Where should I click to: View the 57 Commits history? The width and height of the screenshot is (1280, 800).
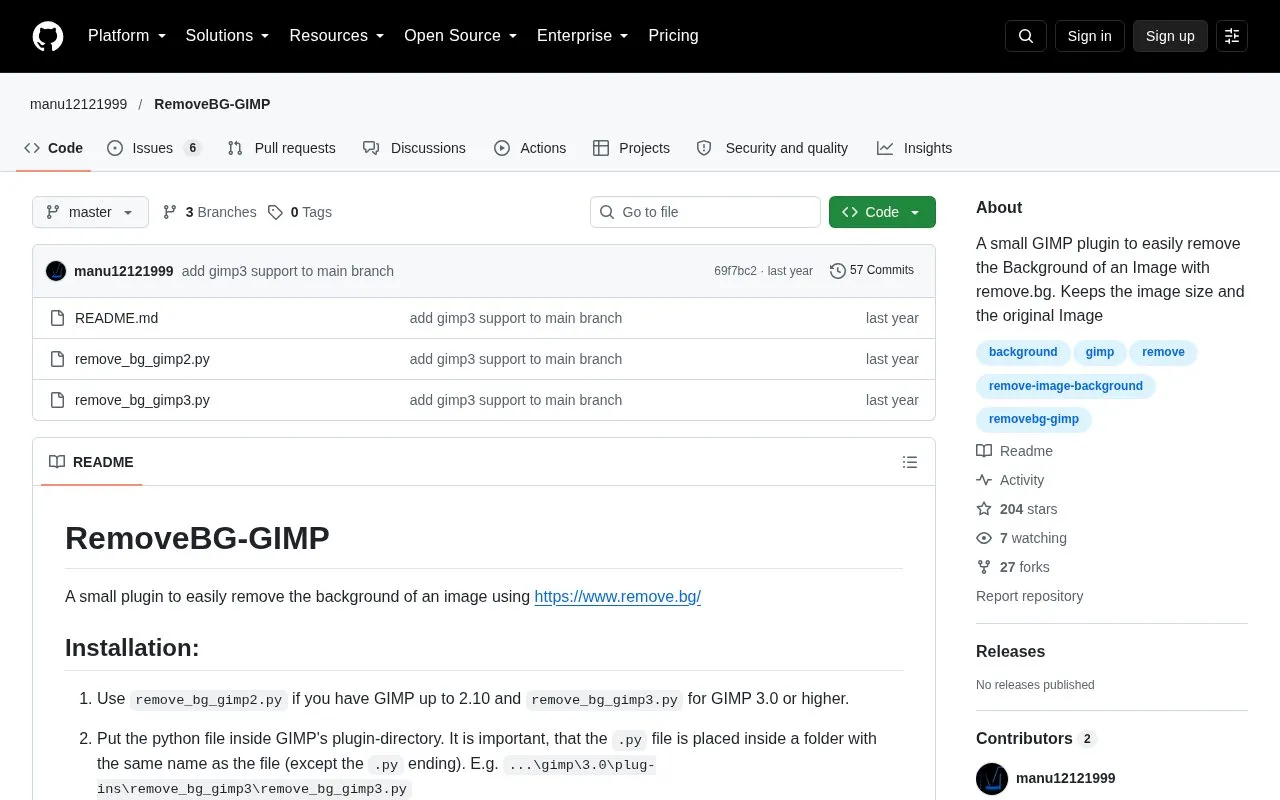[872, 271]
